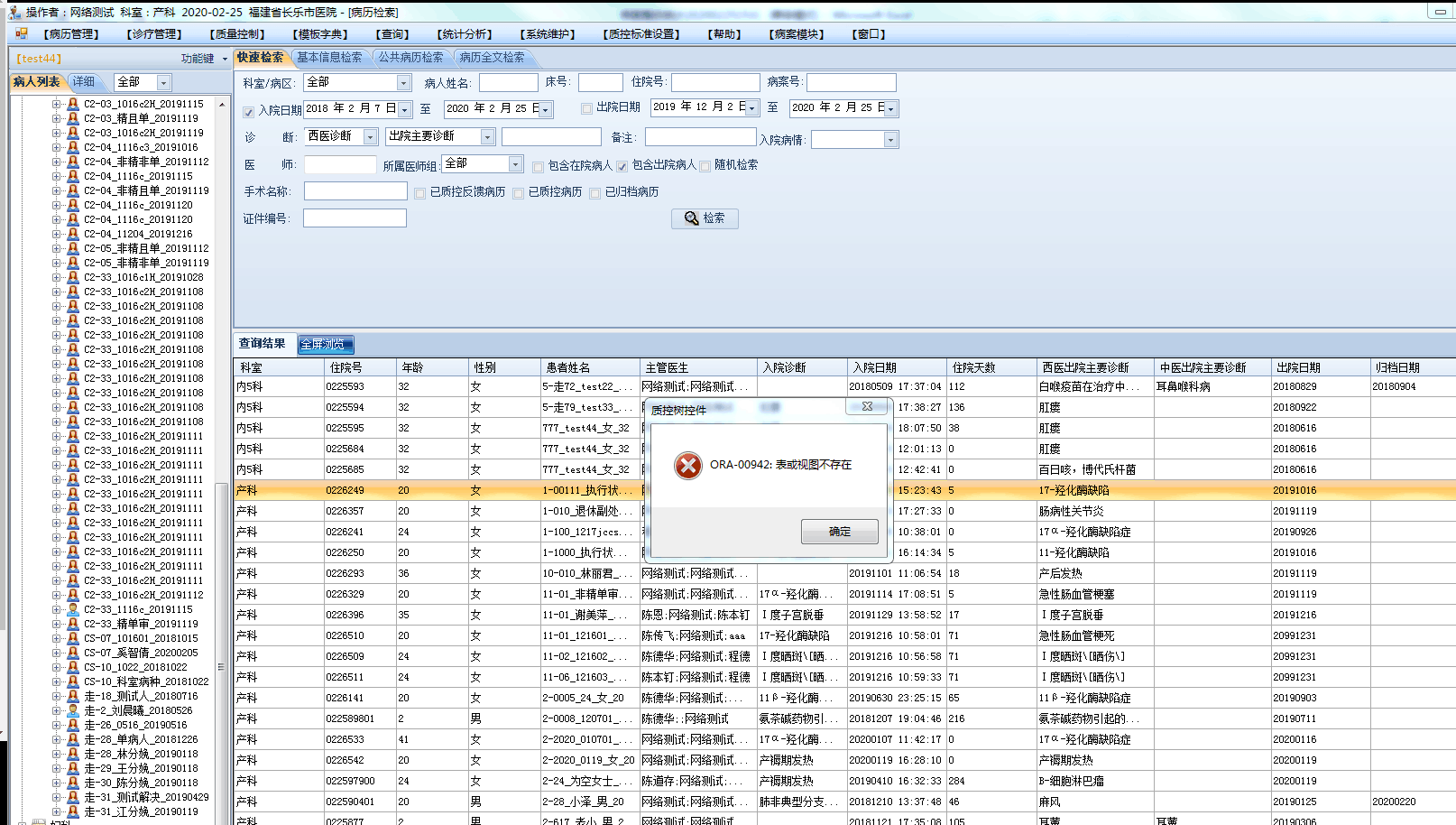
Task: Switch to the 全屏浏览 tab
Action: 325,344
